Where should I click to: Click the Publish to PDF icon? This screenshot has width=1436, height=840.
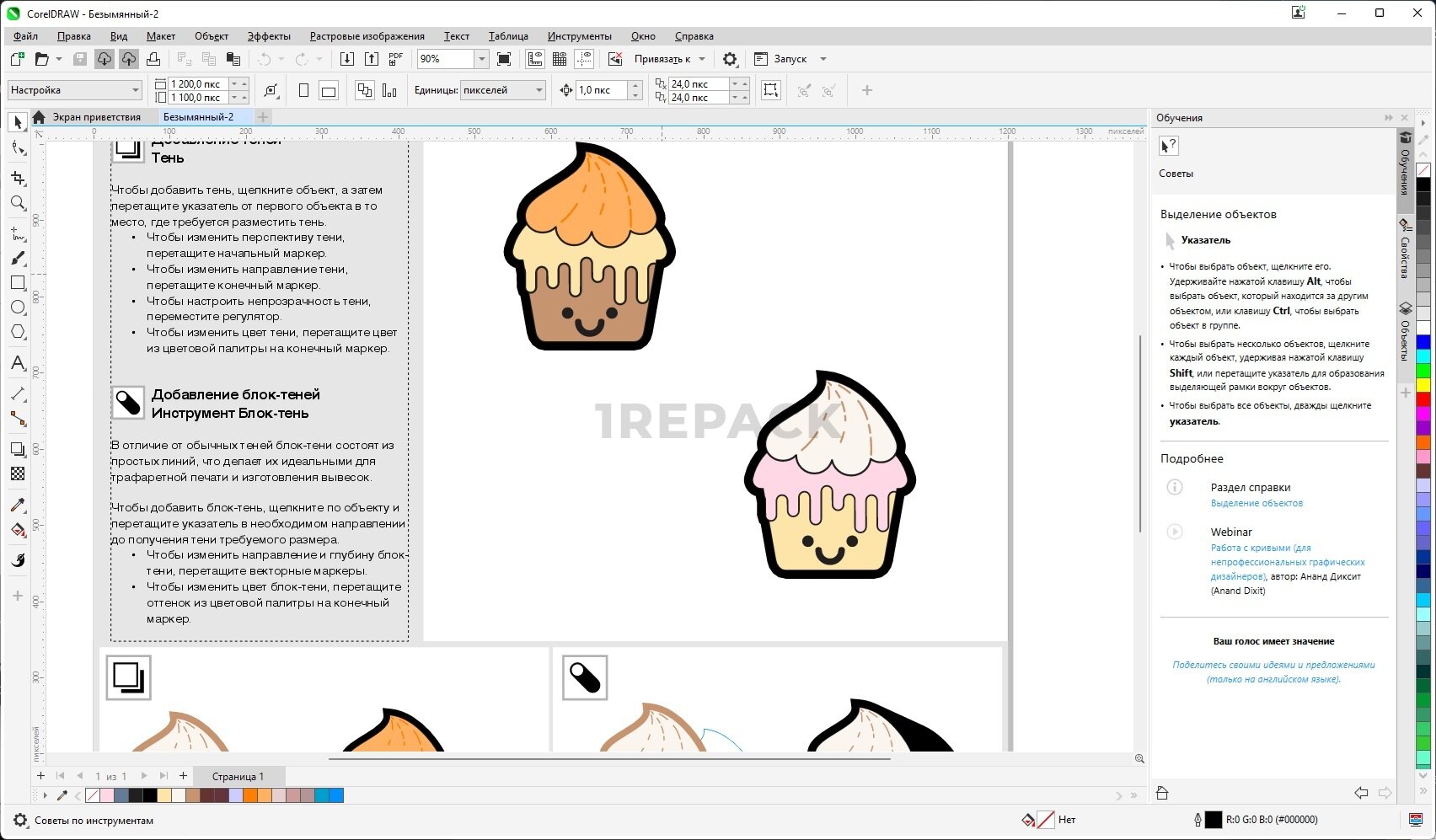click(396, 59)
